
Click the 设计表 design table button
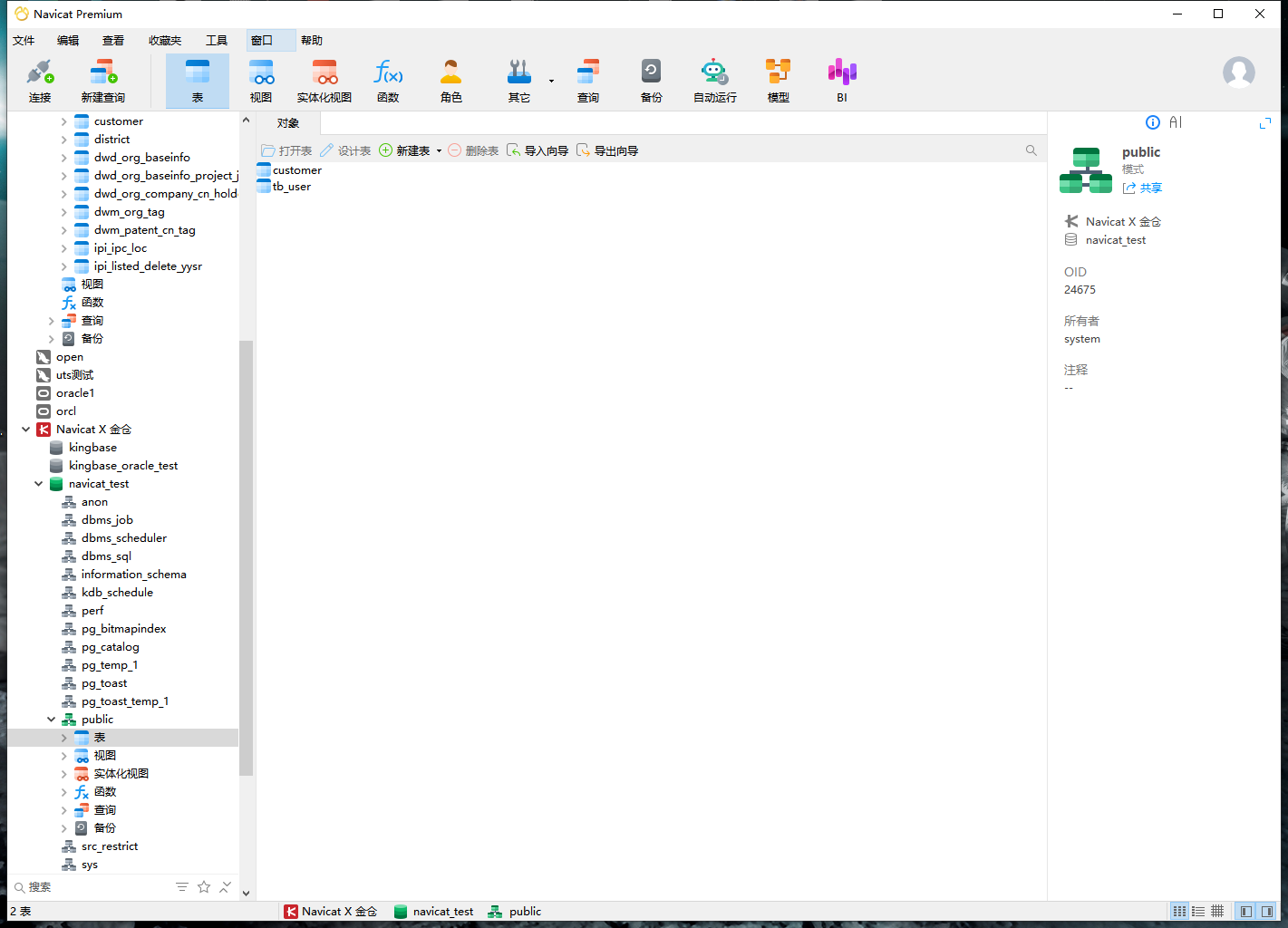[x=345, y=150]
